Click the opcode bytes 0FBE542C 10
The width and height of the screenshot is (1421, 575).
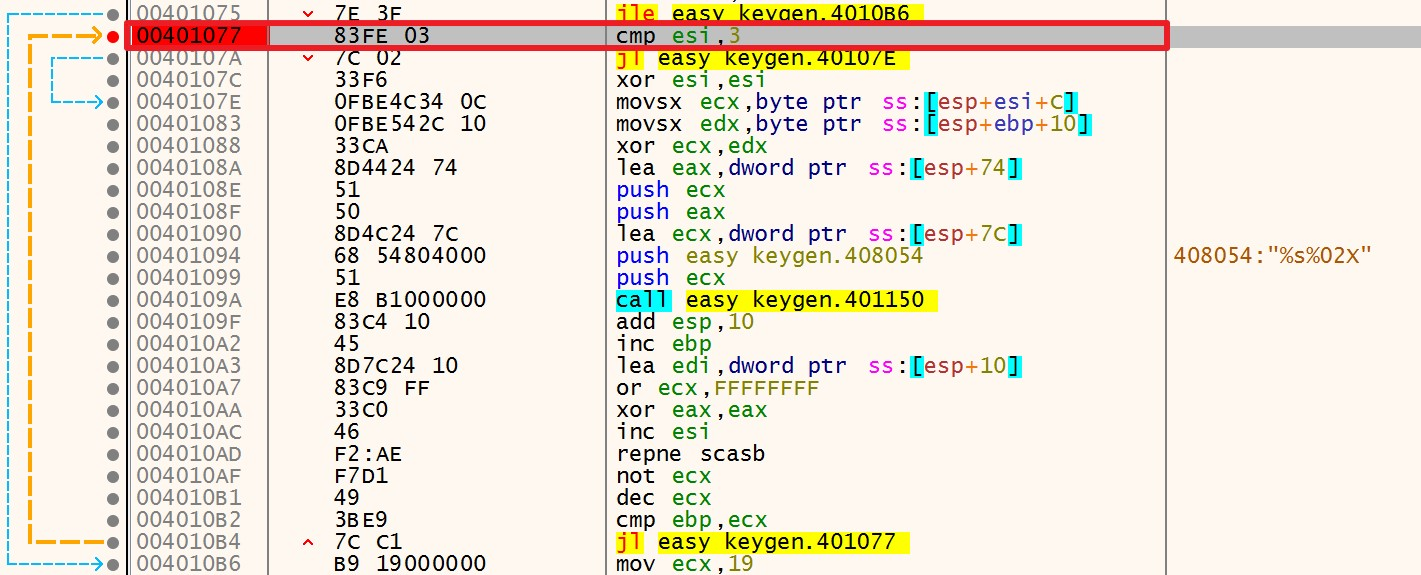point(409,124)
